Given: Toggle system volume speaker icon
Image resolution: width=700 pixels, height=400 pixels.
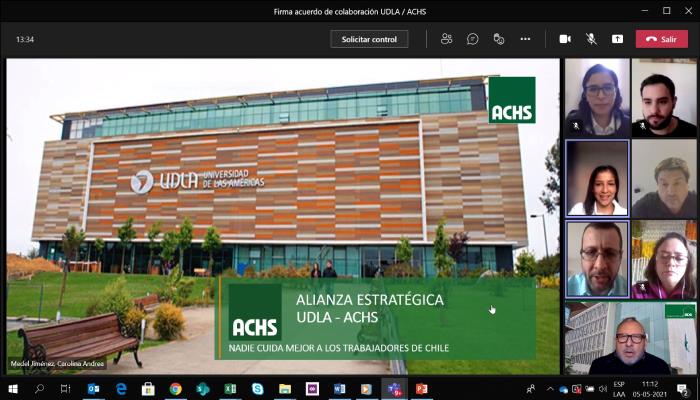Looking at the screenshot, I should pyautogui.click(x=605, y=388).
